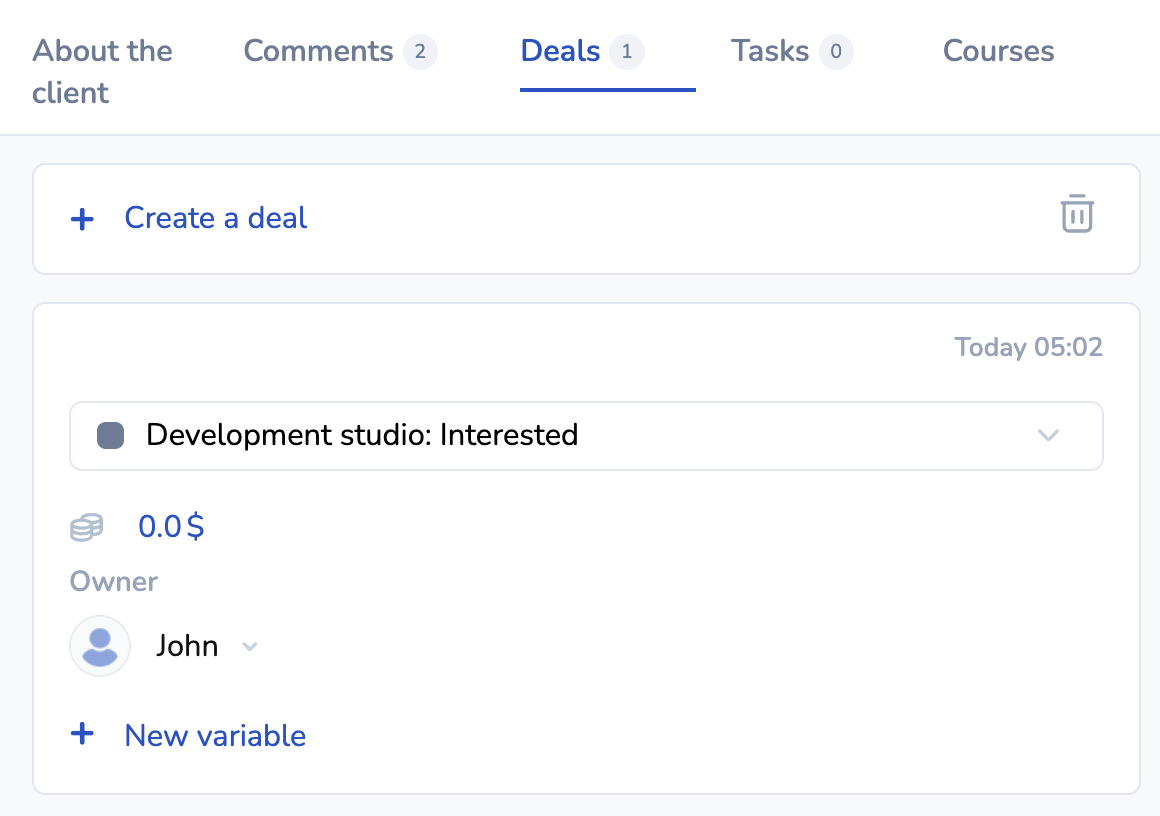Expand the owner chevron next to John
Screen dimensions: 1160x816
(250, 647)
